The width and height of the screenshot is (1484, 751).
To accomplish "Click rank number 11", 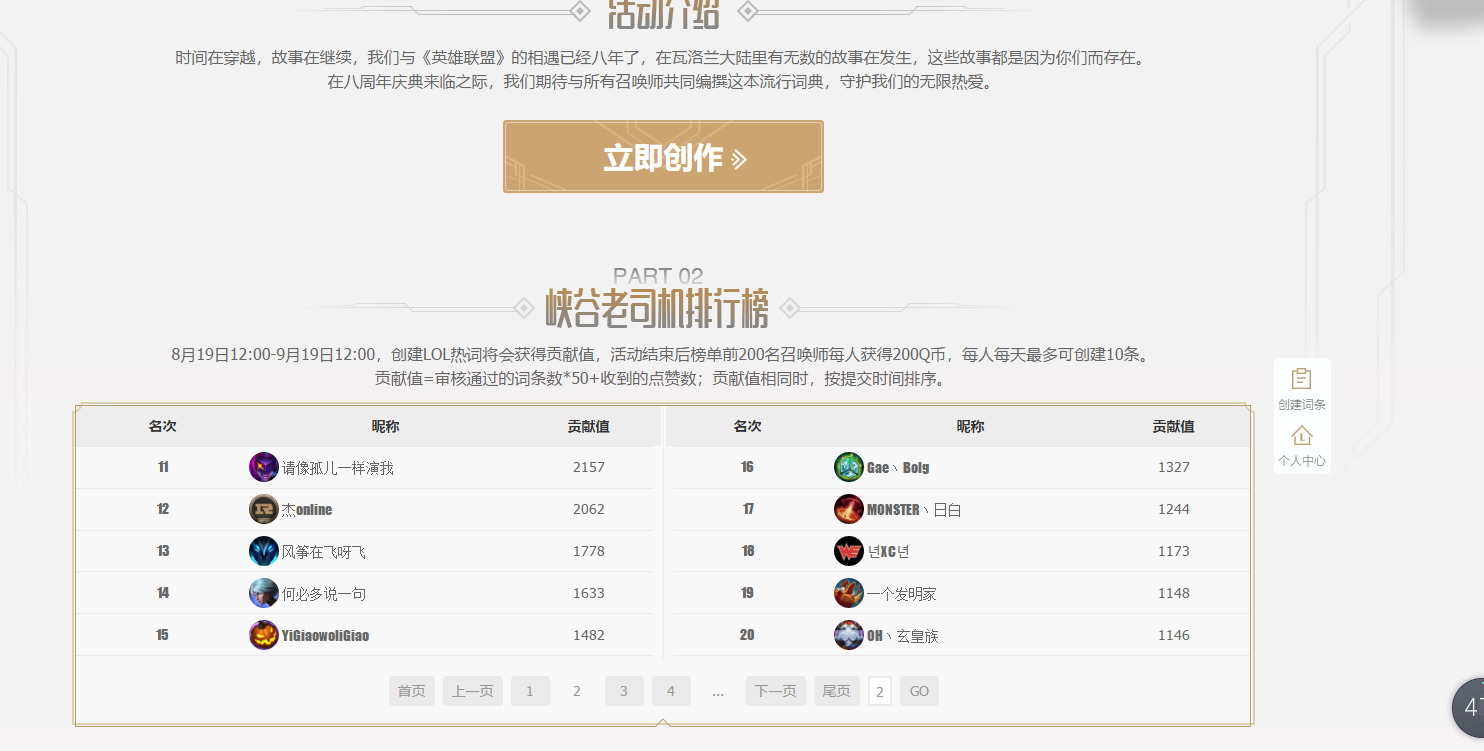I will point(163,467).
